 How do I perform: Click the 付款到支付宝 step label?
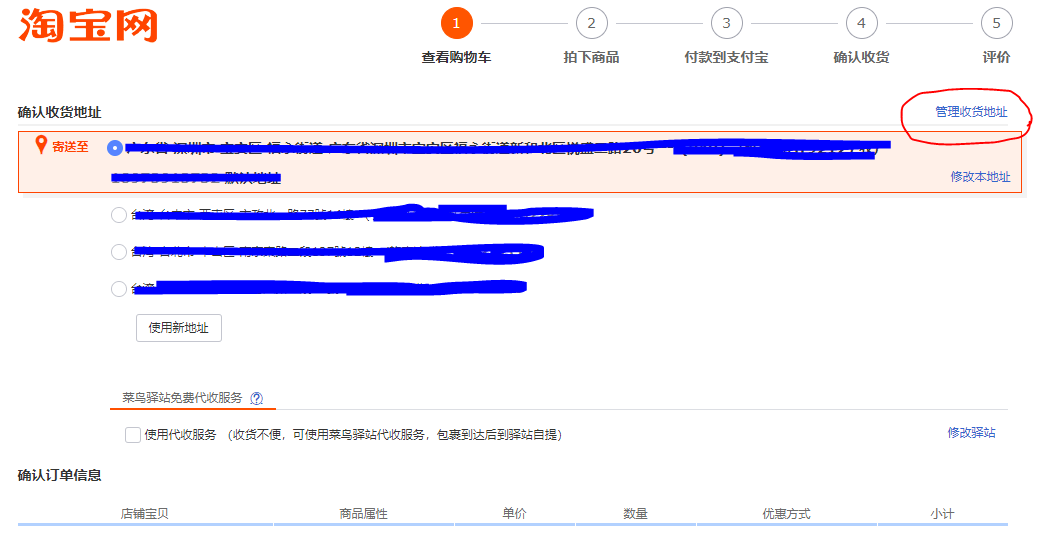(x=726, y=58)
